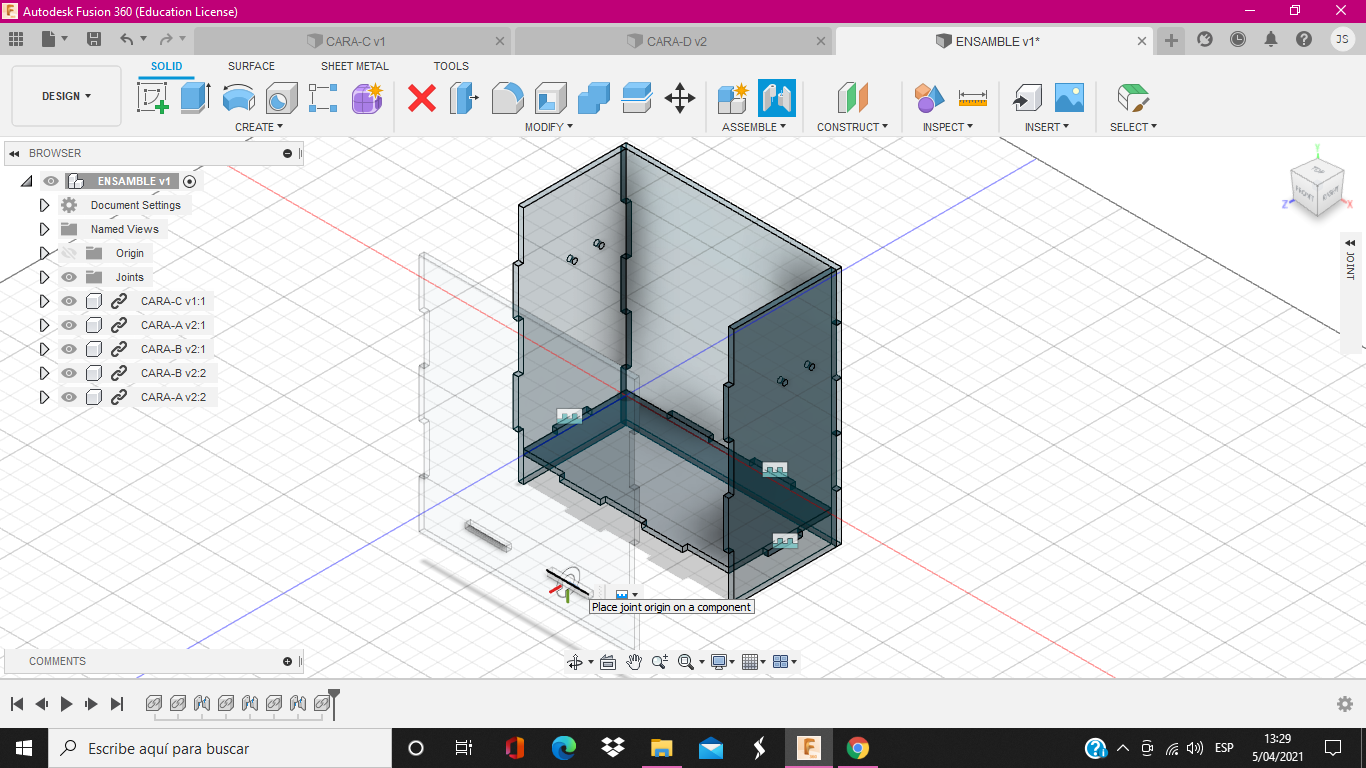Click the Orbit navigation tool

(x=576, y=662)
